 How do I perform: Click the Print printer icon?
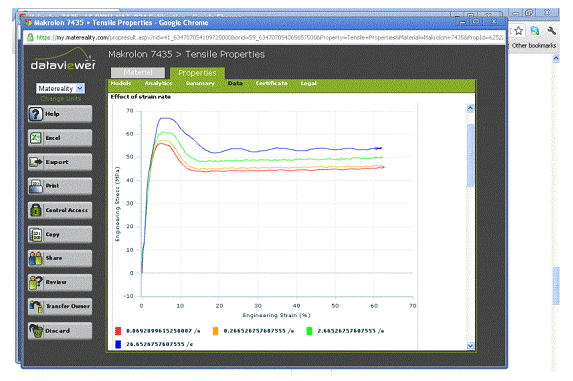coord(36,186)
